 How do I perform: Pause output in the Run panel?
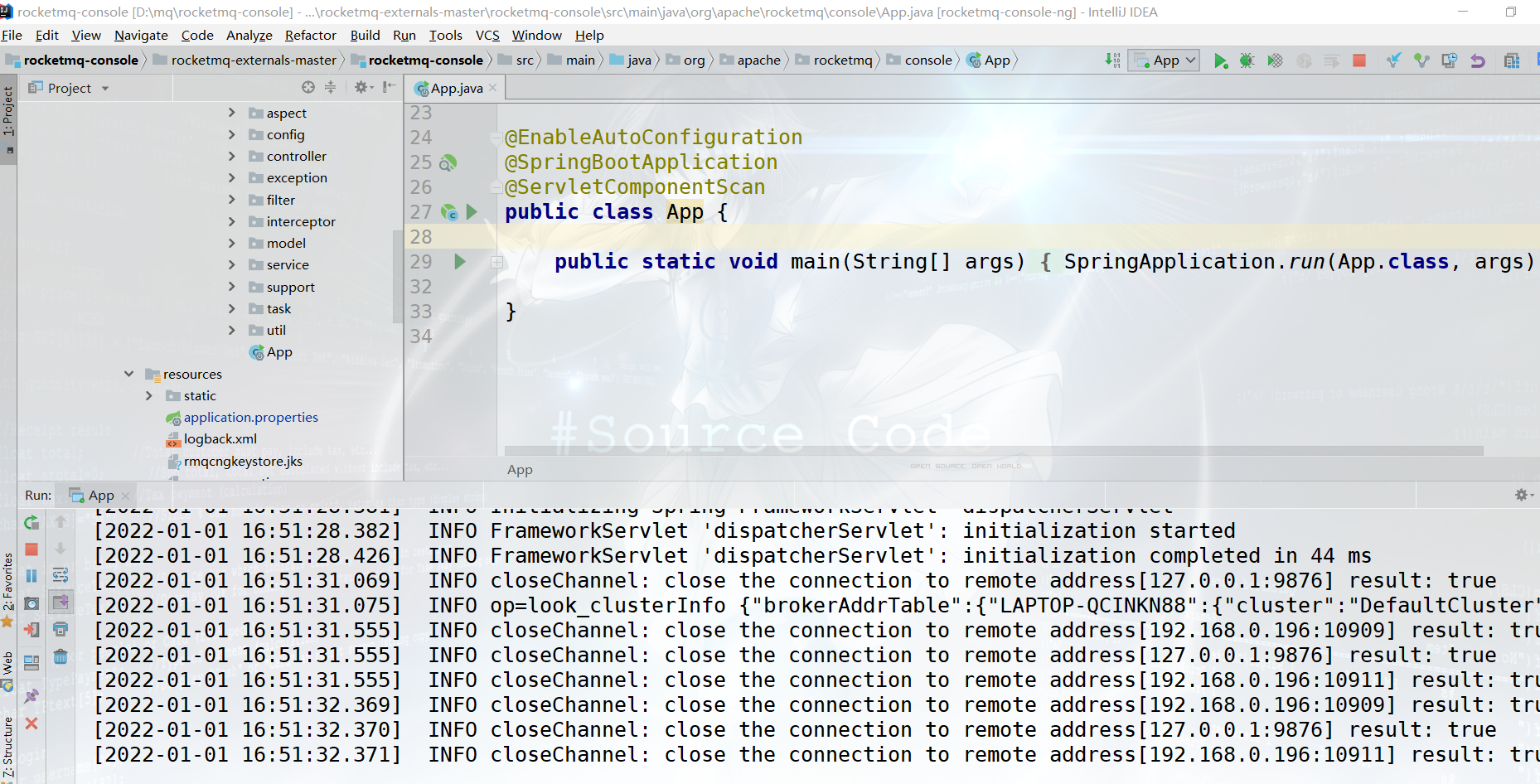31,576
